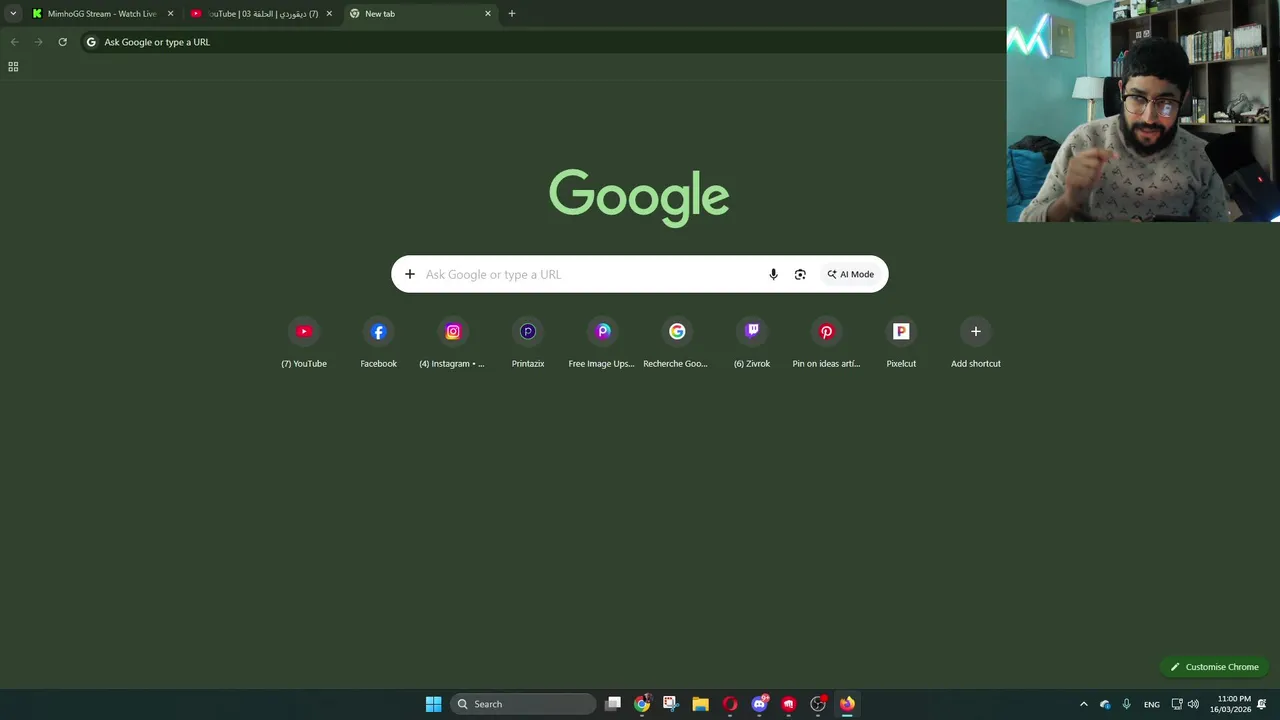Click the microphone tray icon
Image resolution: width=1280 pixels, height=720 pixels.
point(1127,704)
